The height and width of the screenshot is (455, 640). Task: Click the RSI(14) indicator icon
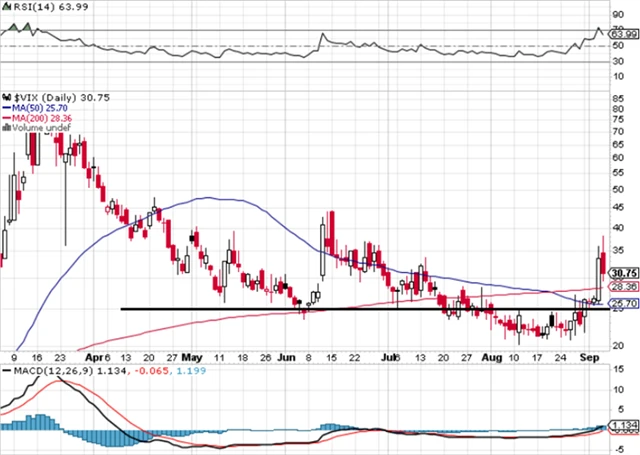[7, 7]
